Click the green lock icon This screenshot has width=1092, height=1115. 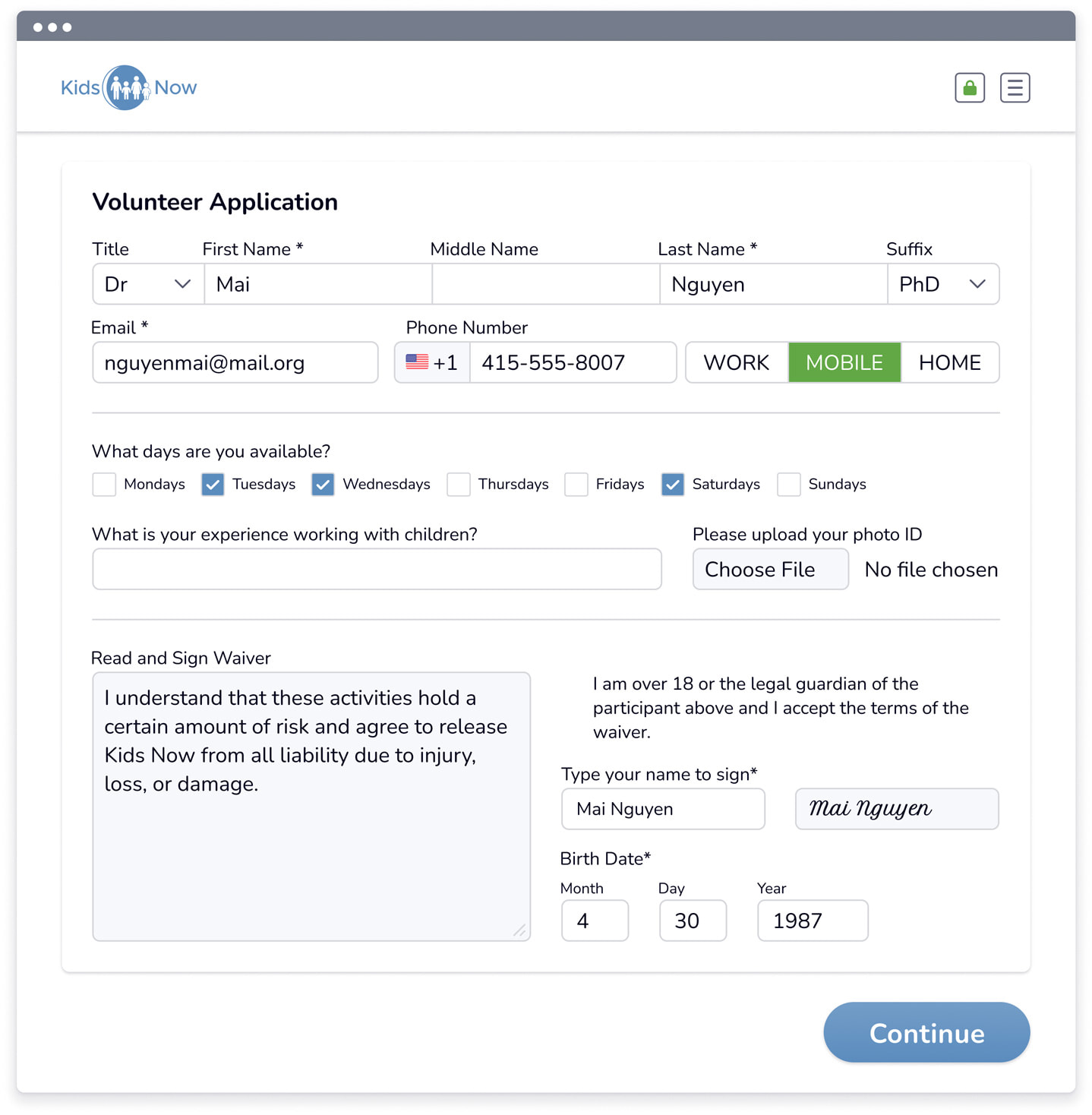click(x=969, y=88)
